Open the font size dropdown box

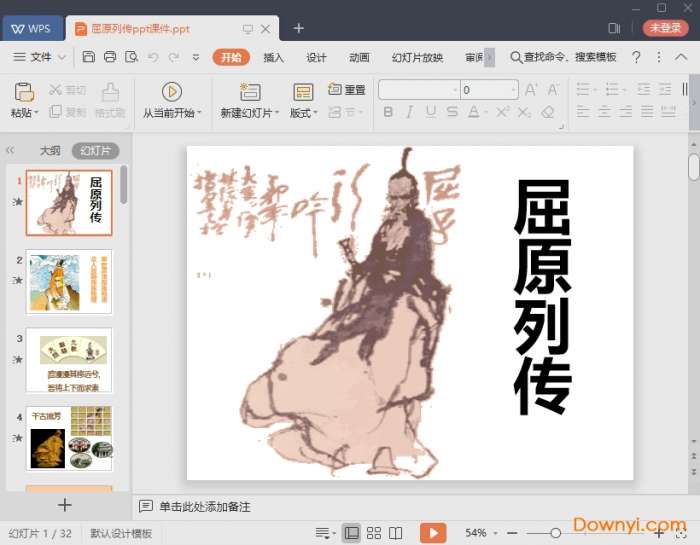coord(489,90)
